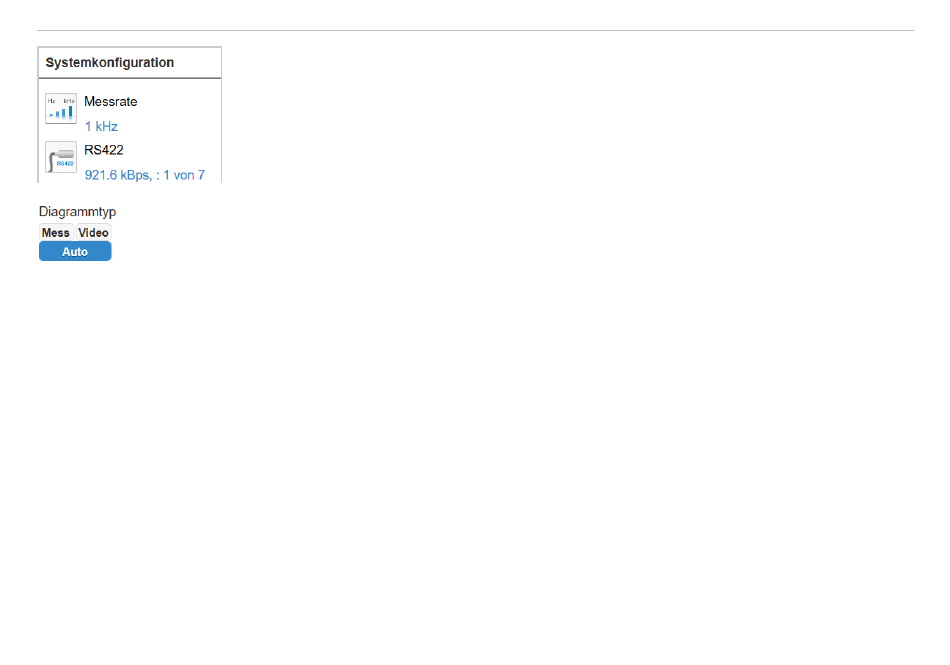Click the 1 kHz link

point(101,127)
